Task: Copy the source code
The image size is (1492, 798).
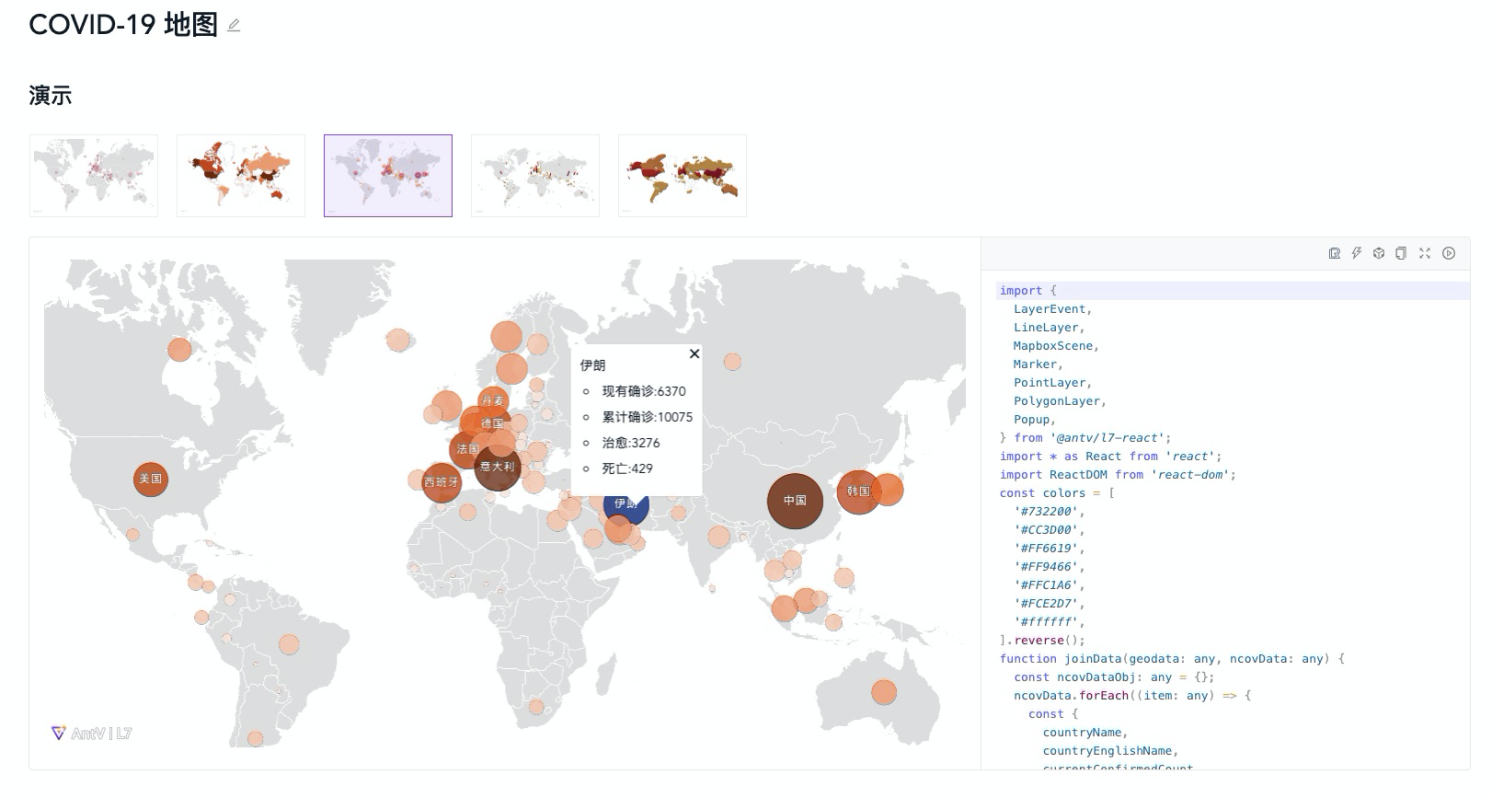Action: tap(1401, 254)
